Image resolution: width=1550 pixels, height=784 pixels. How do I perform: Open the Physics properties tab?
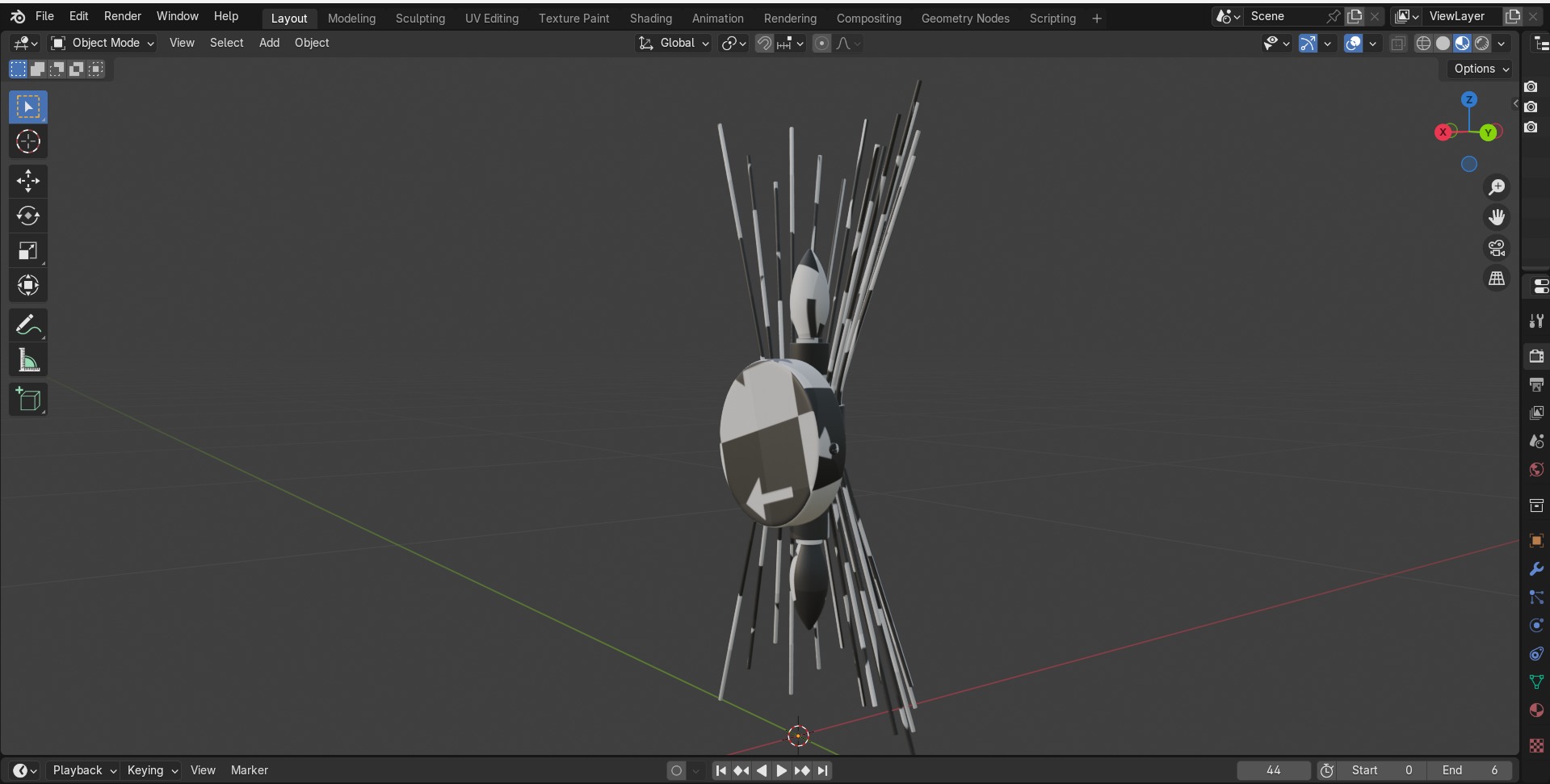[x=1536, y=625]
